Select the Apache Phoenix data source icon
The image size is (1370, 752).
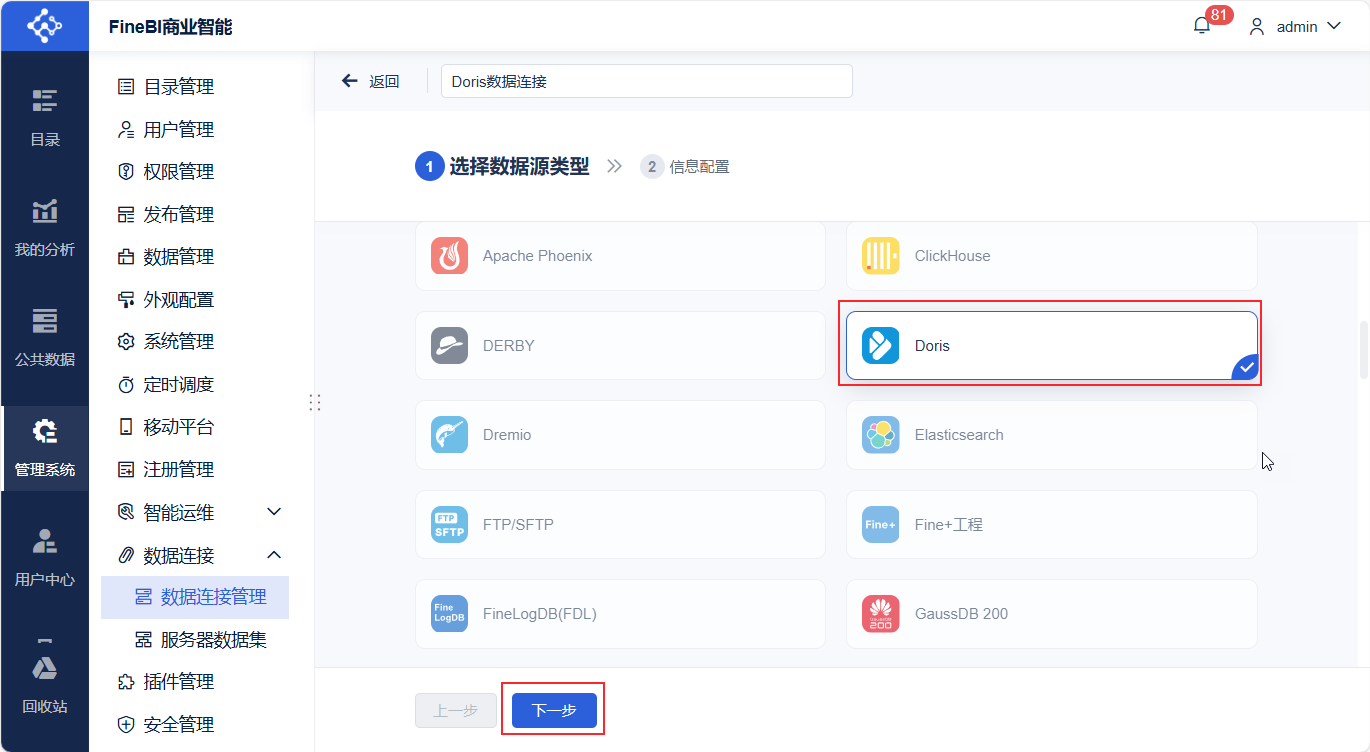tap(449, 256)
